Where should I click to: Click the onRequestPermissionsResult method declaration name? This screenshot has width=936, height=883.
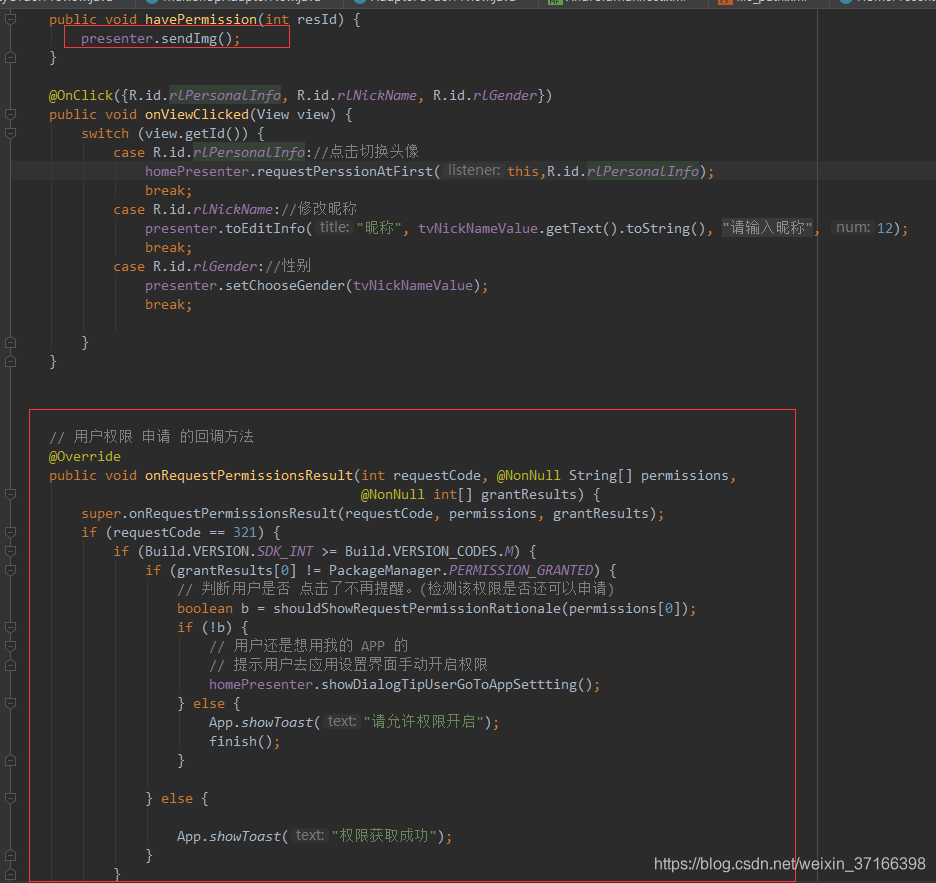point(249,476)
